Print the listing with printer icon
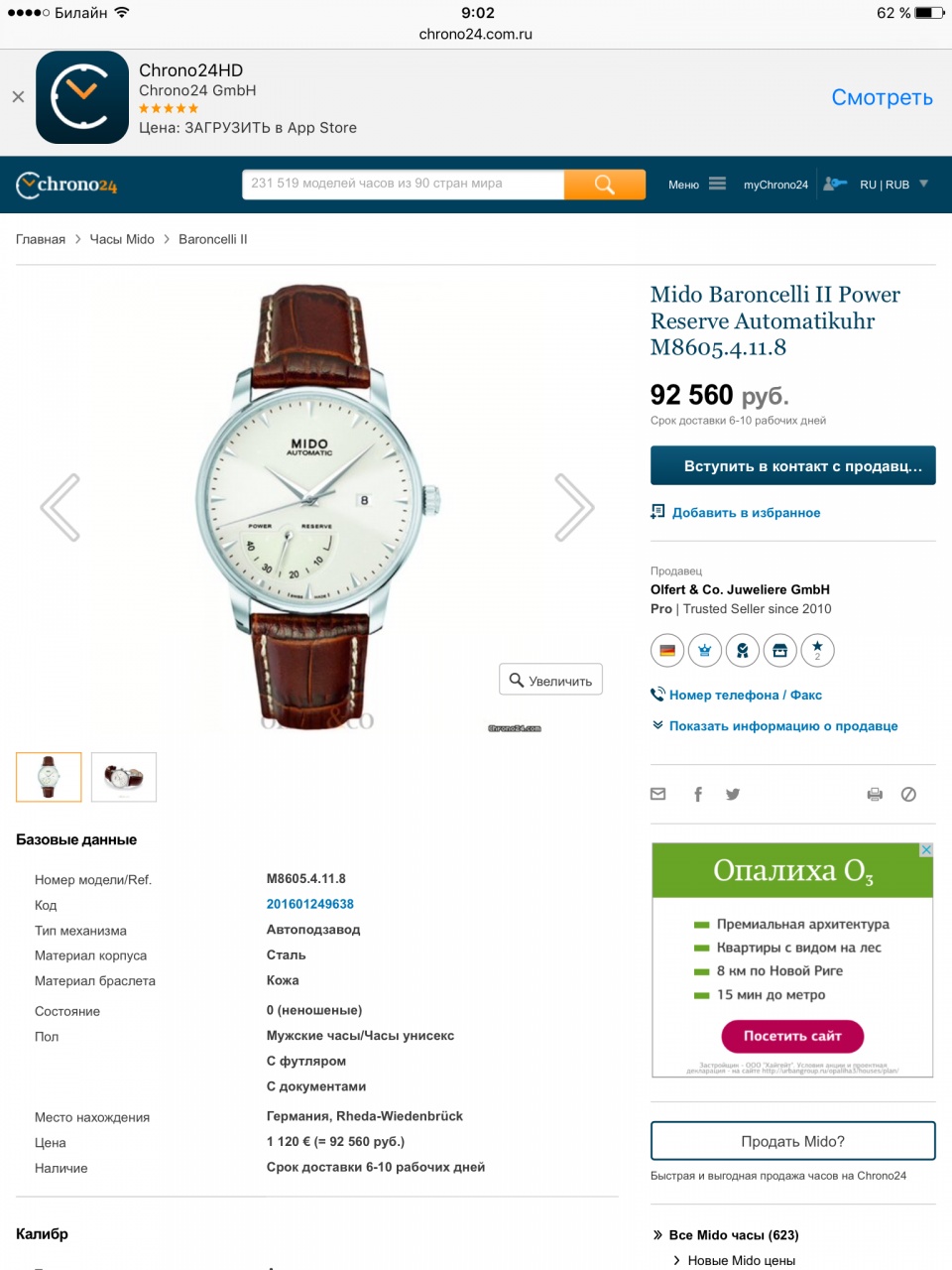 (875, 794)
